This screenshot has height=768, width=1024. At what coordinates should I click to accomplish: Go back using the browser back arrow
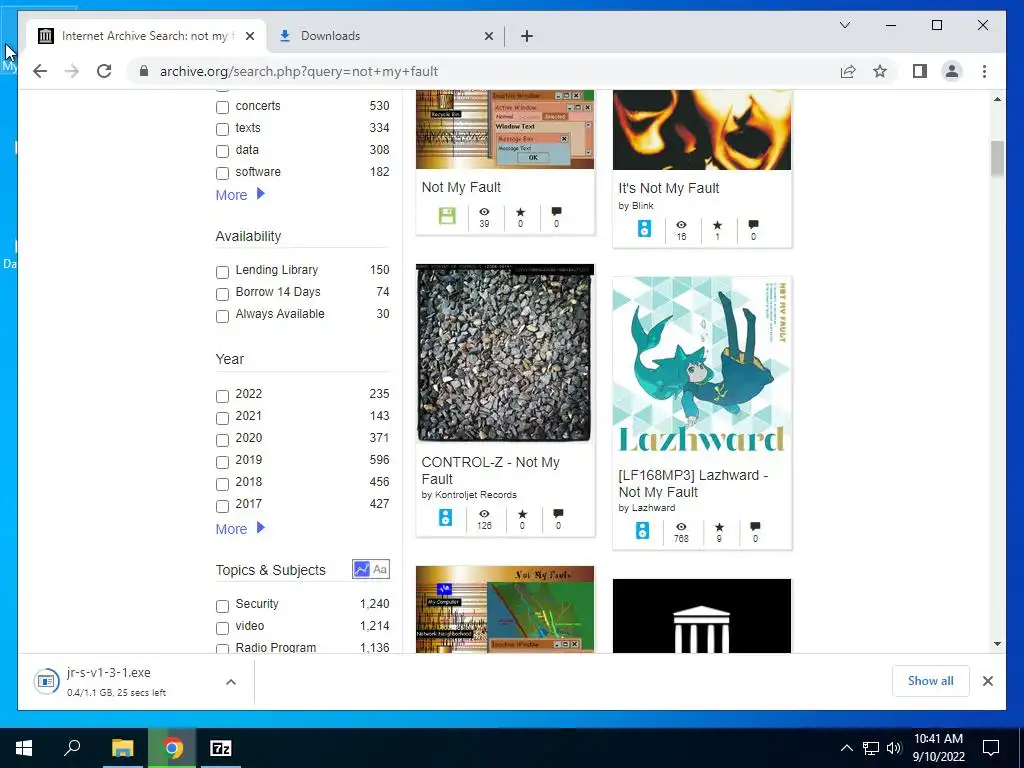tap(40, 71)
